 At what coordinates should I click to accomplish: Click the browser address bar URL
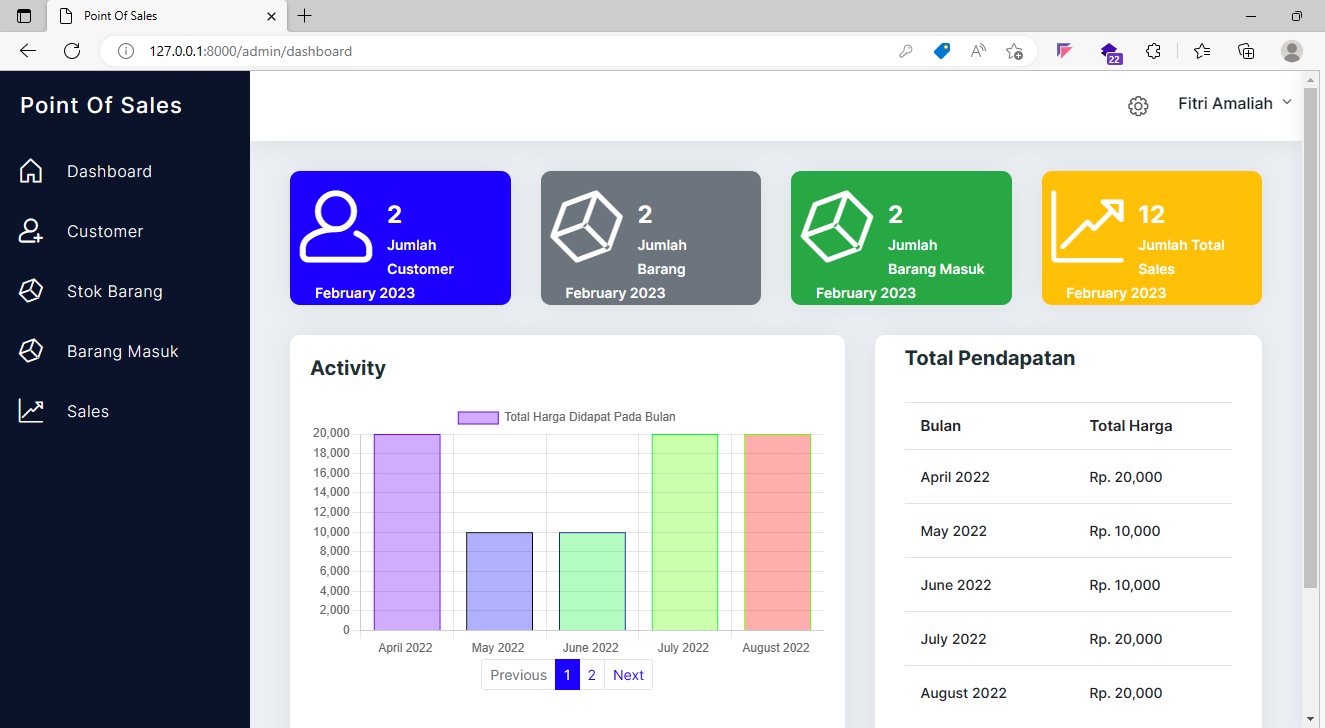pyautogui.click(x=250, y=51)
